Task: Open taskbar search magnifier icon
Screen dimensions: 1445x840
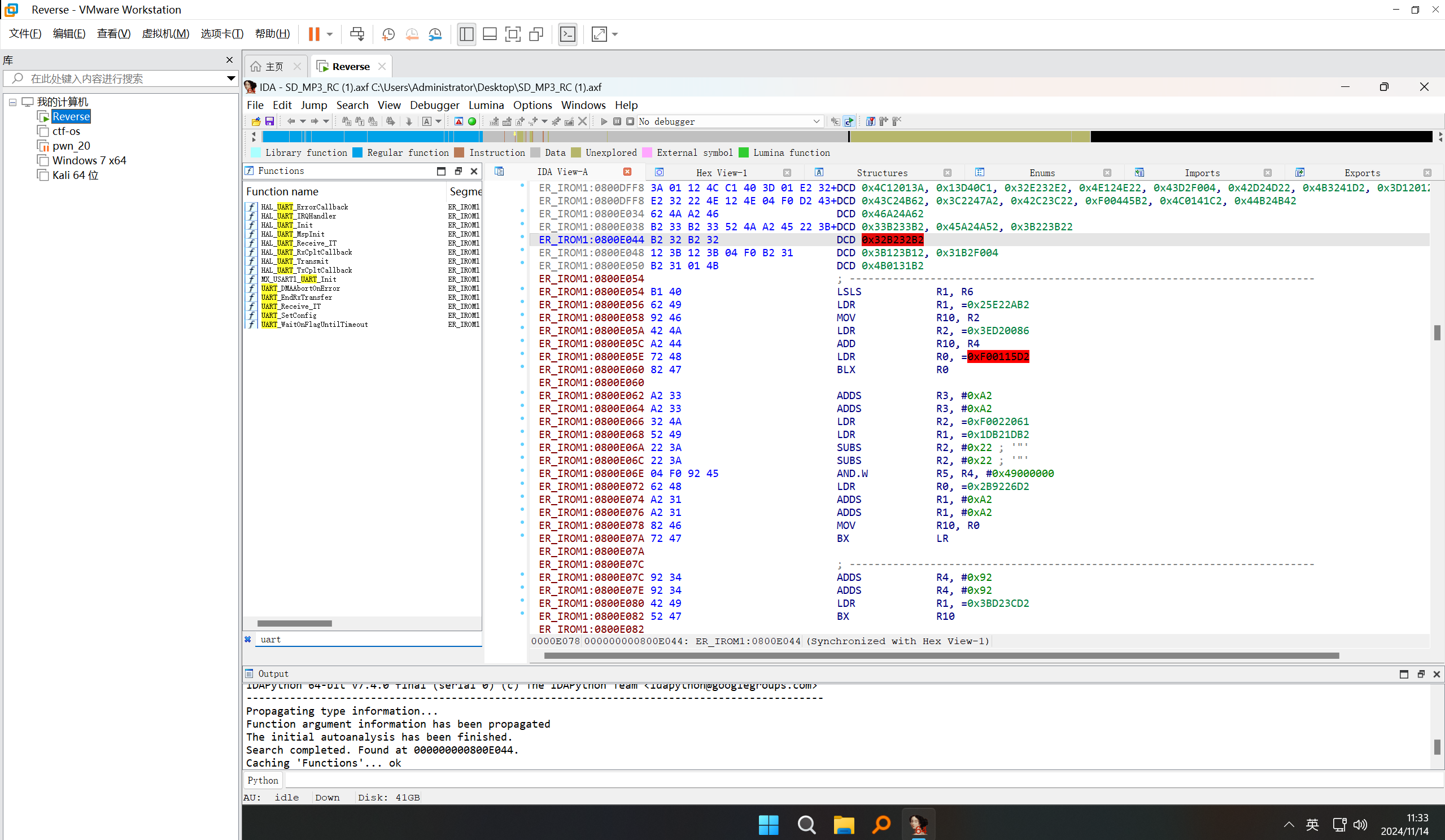Action: click(806, 825)
